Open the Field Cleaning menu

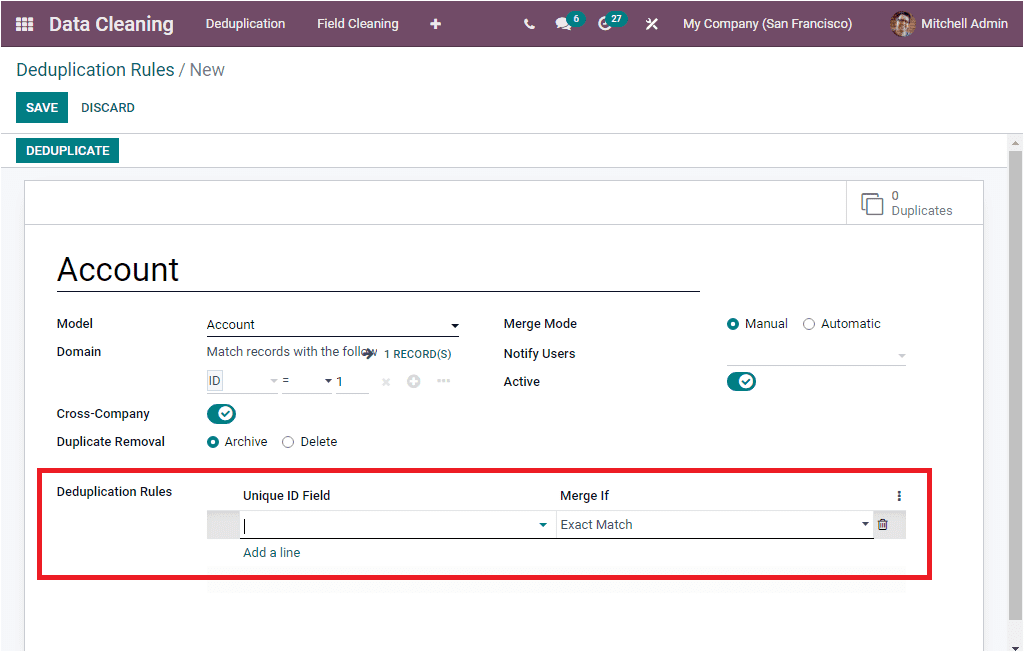click(x=358, y=24)
